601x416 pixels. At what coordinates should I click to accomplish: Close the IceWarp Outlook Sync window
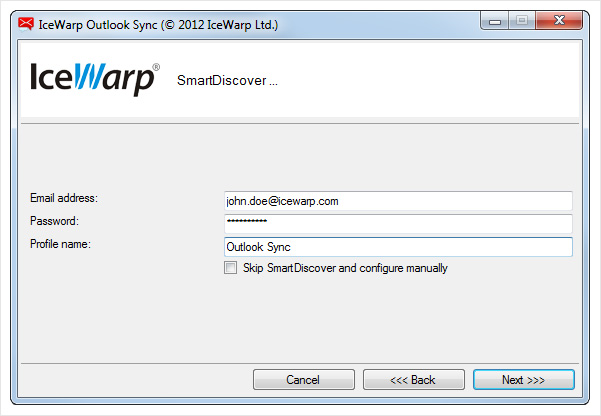tap(559, 21)
